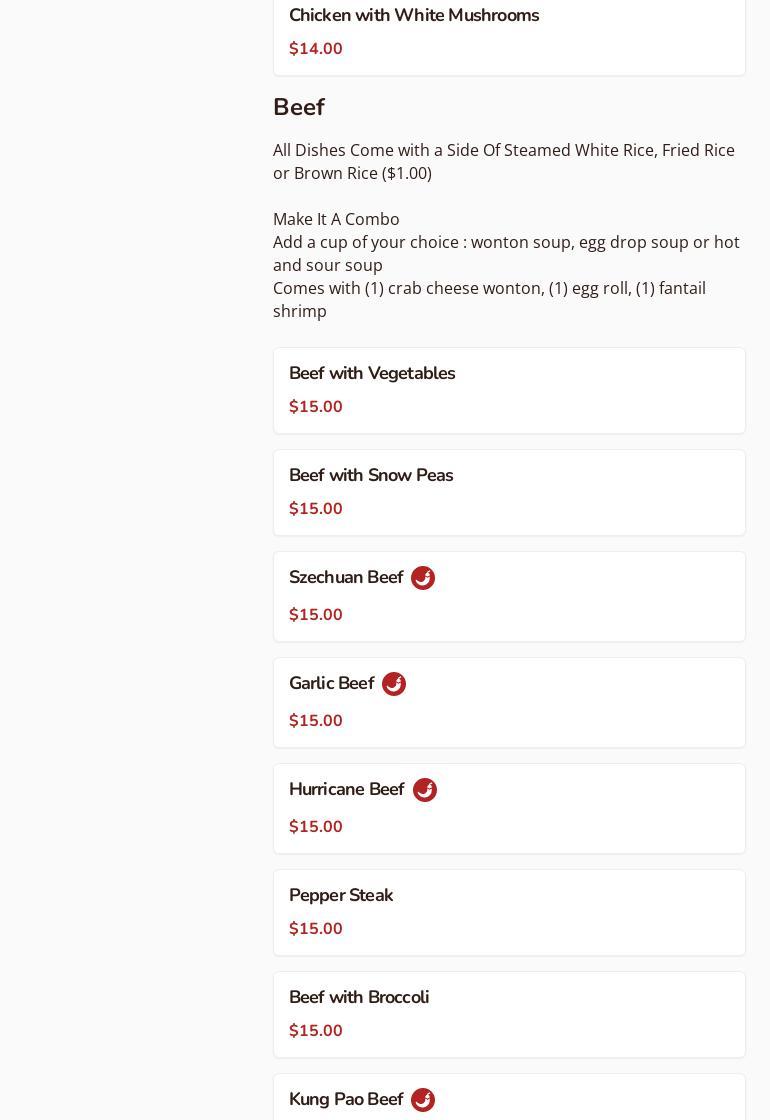Viewport: 770px width, 1120px height.
Task: Click the $15.00 price under Beef with Vegetables
Action: pyautogui.click(x=316, y=407)
